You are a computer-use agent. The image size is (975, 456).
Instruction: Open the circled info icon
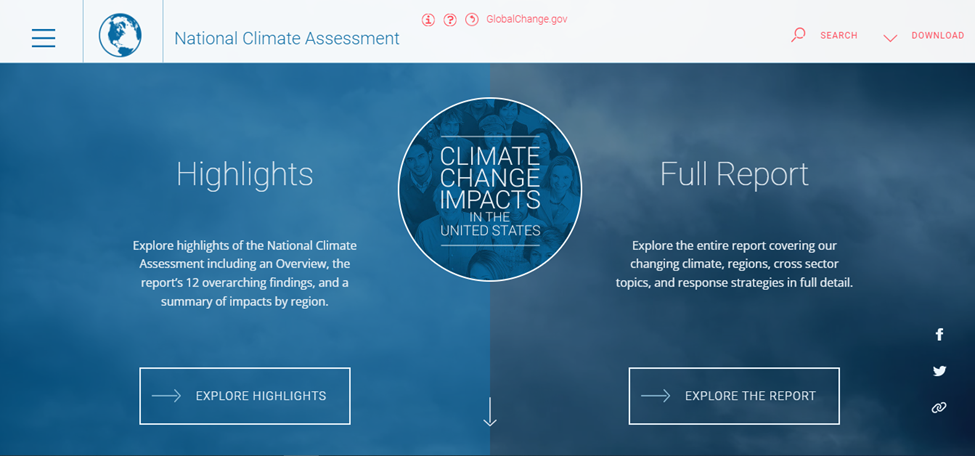click(x=428, y=20)
